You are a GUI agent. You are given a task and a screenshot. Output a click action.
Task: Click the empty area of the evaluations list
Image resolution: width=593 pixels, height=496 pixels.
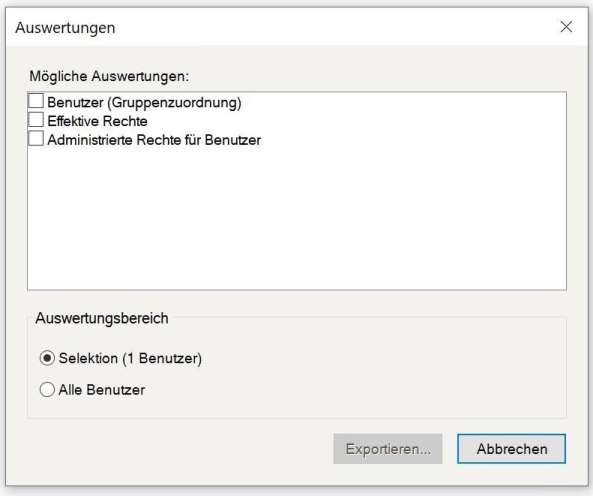pos(297,219)
